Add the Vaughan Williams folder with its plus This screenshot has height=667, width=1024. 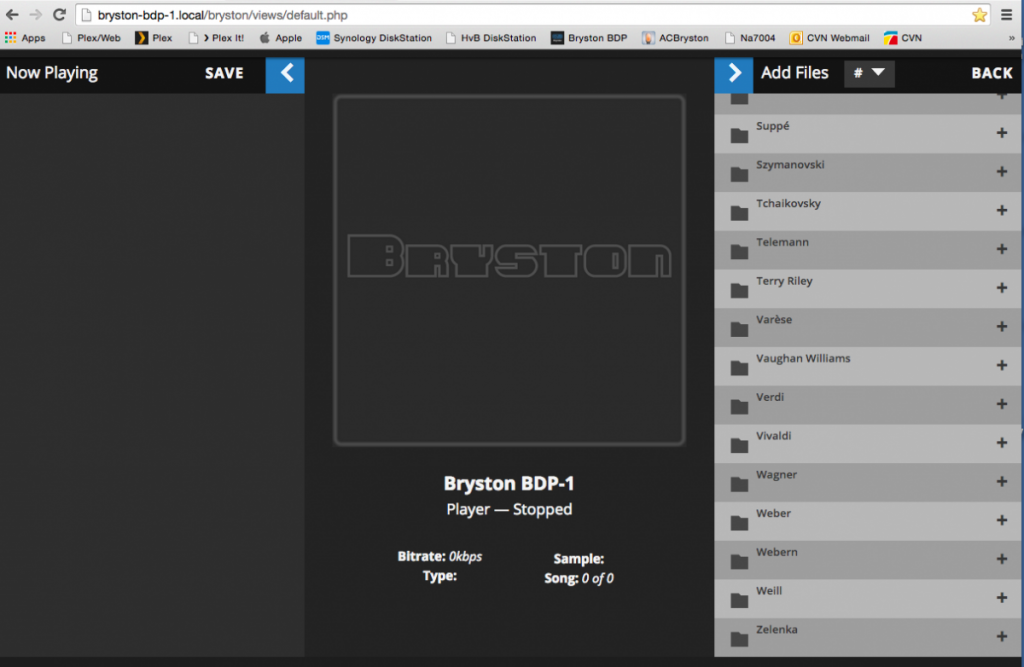pos(1002,365)
